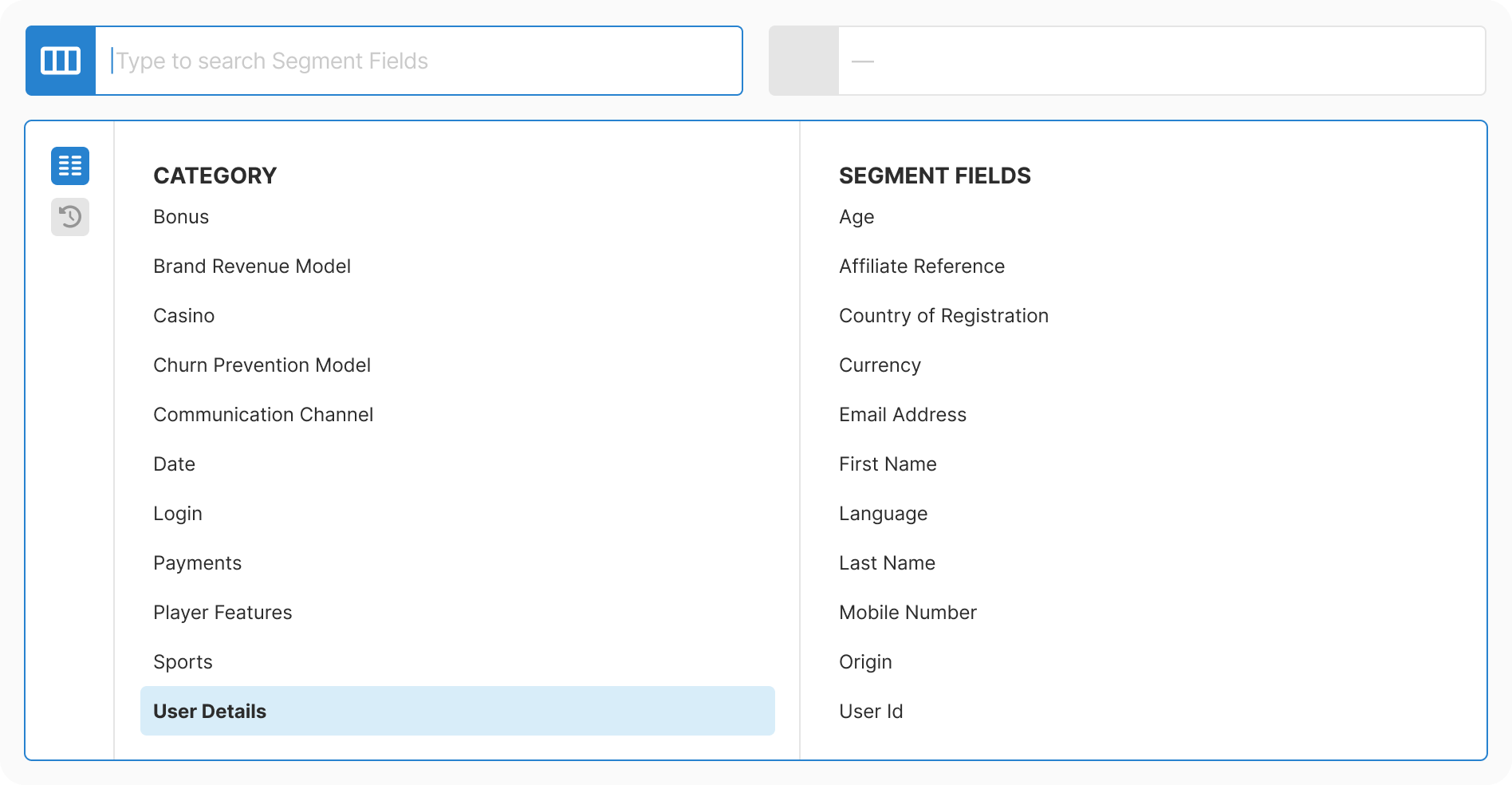Open the recent history icon

(69, 216)
